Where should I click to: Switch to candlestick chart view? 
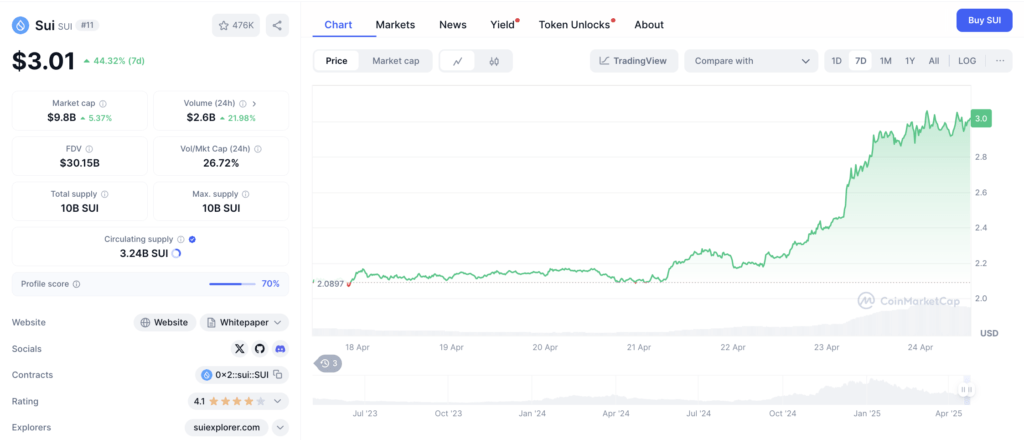tap(494, 61)
